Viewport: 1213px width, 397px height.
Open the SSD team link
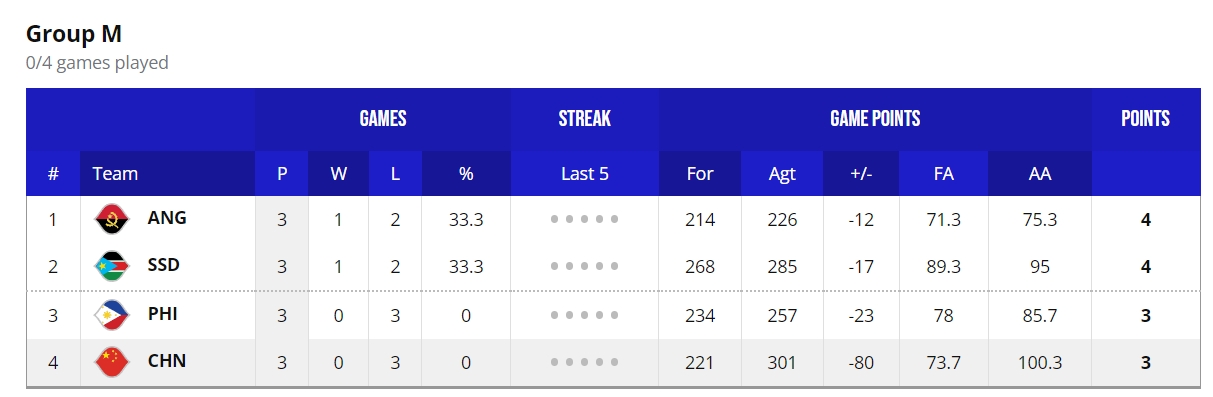164,265
